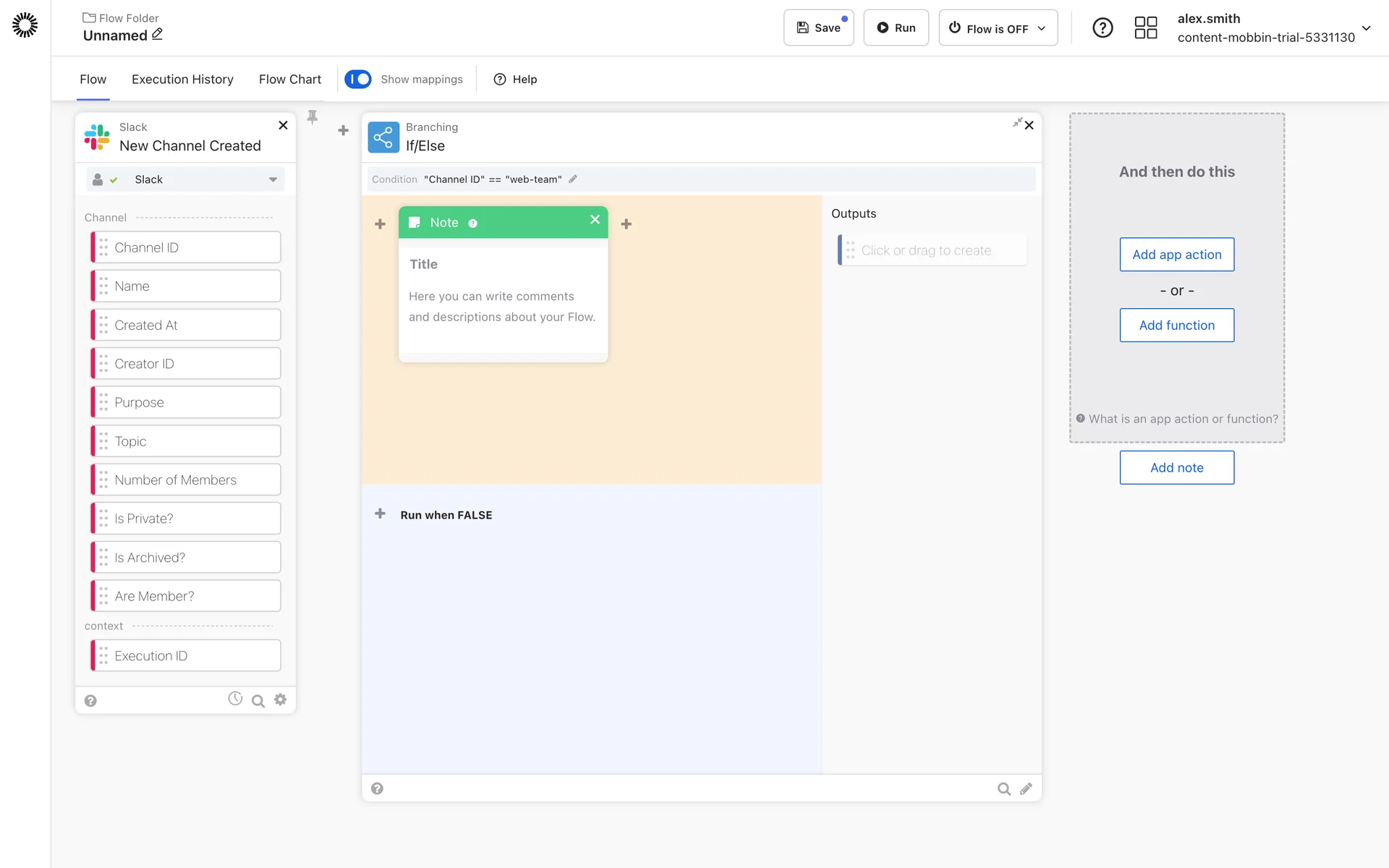This screenshot has height=868, width=1389.
Task: Click the pencil icon to rename Unnamed flow
Action: point(157,34)
